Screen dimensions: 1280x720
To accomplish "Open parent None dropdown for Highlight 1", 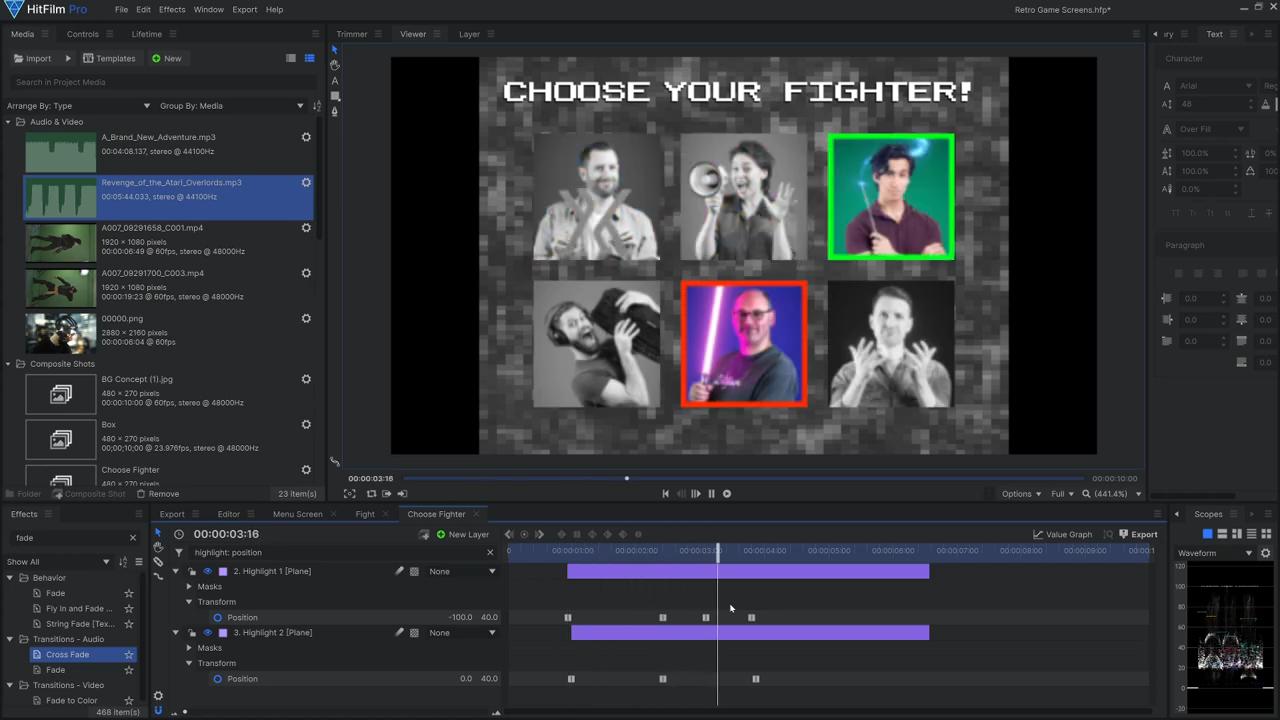I will click(x=462, y=571).
